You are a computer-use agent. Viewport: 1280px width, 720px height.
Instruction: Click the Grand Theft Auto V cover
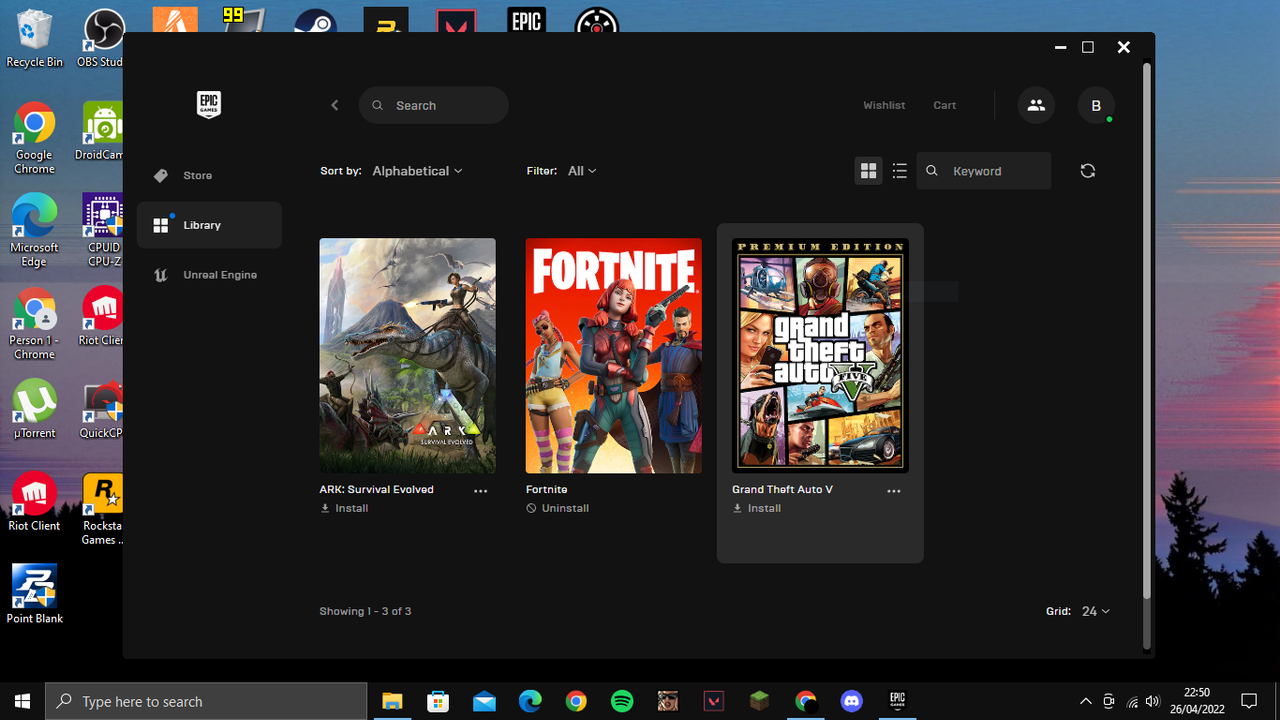(820, 356)
